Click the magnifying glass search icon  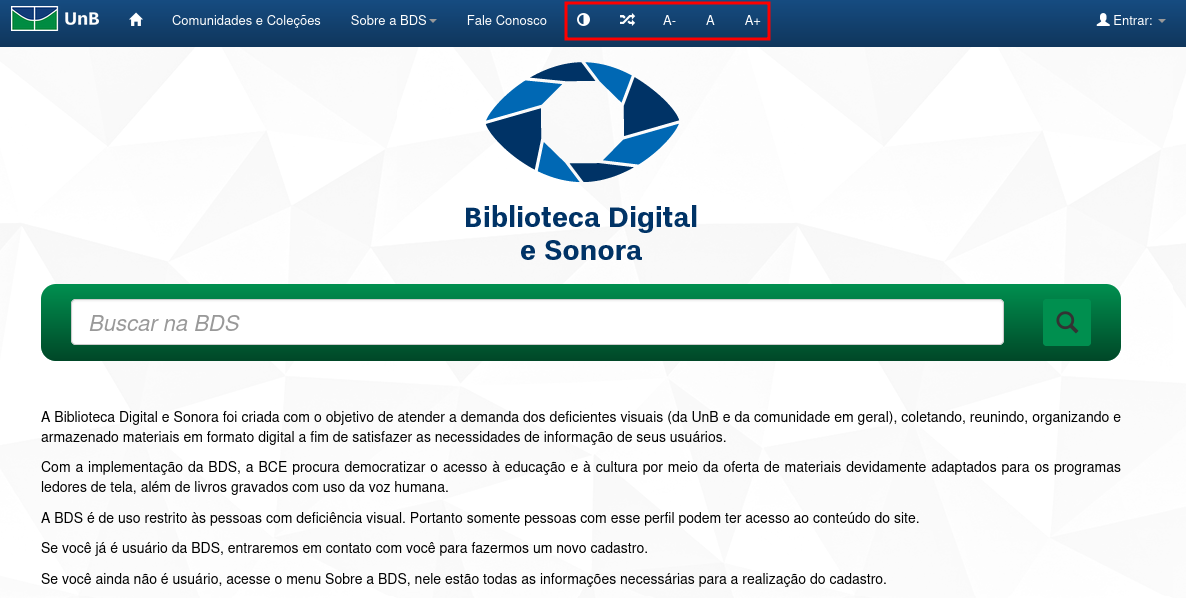1066,322
